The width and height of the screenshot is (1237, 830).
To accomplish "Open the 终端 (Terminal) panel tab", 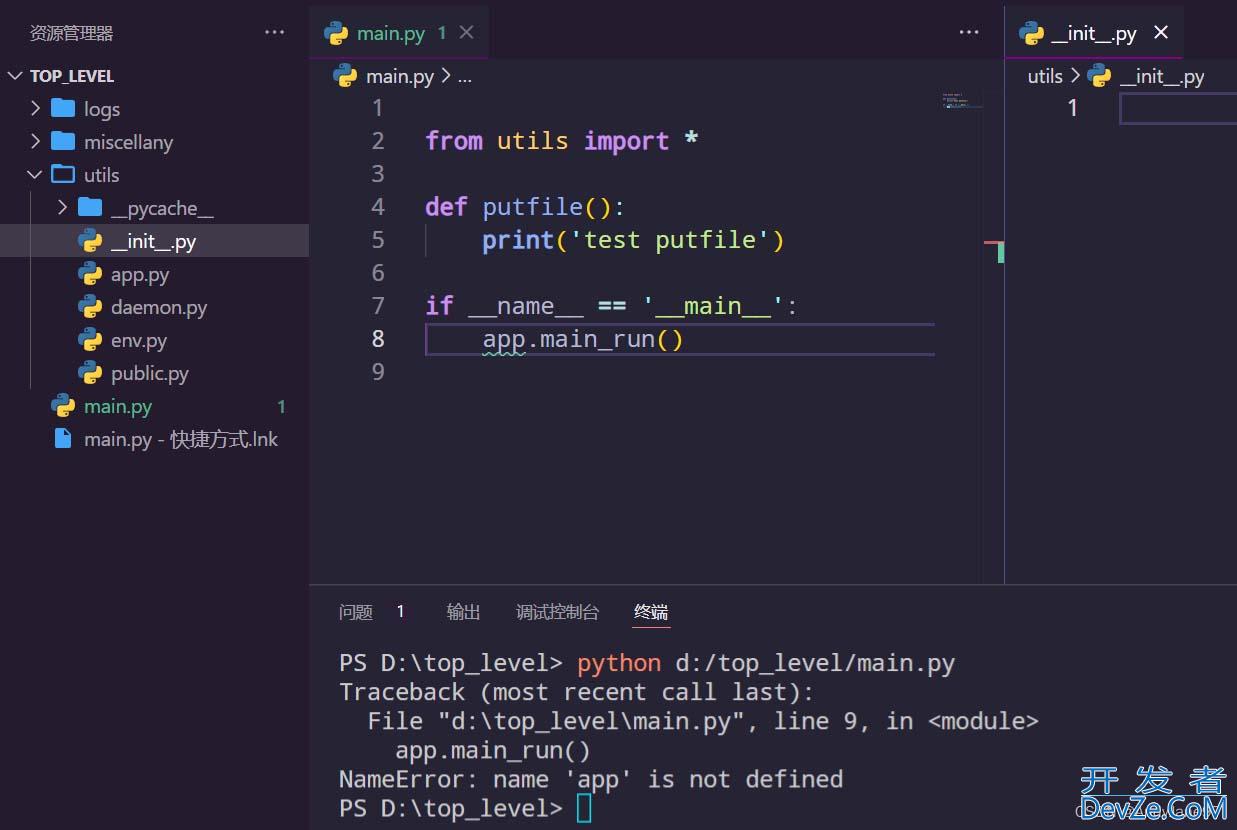I will (650, 612).
